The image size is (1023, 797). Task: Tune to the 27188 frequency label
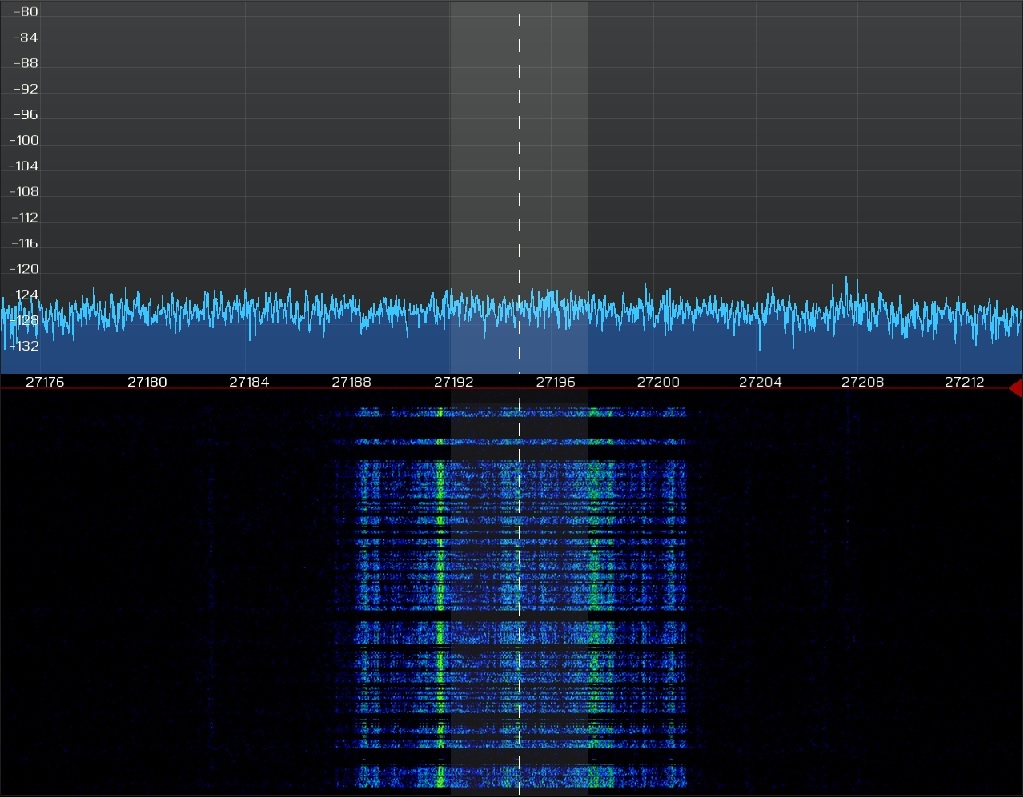point(351,382)
